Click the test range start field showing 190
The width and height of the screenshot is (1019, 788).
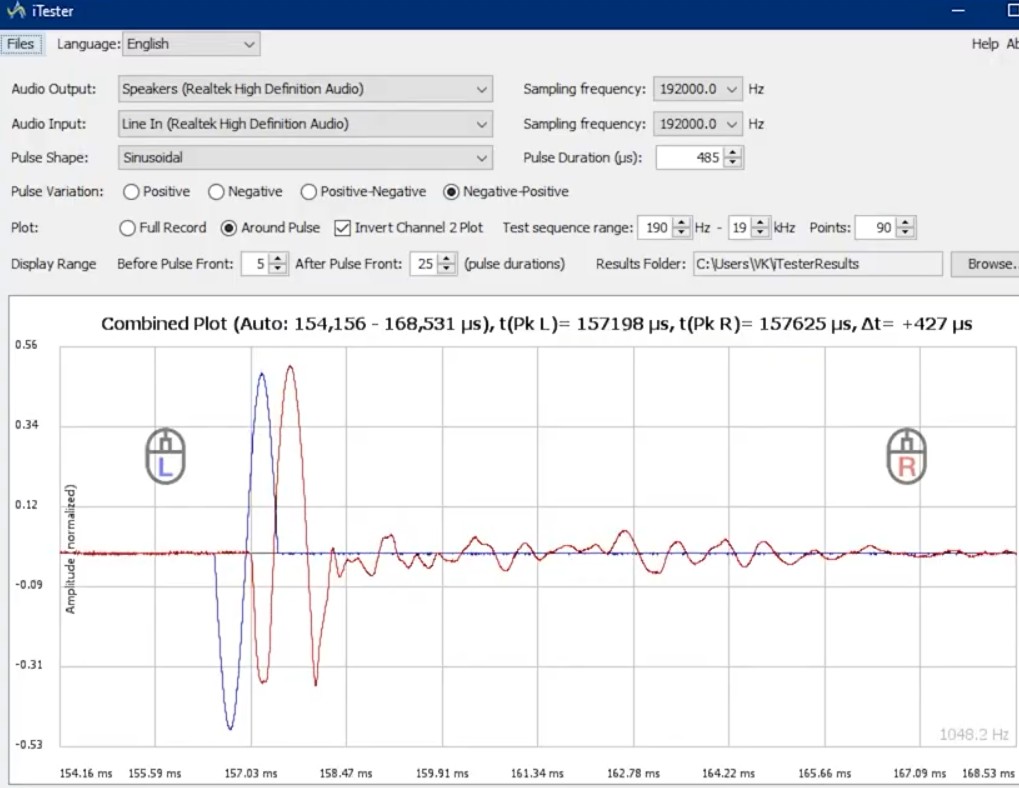[x=656, y=228]
